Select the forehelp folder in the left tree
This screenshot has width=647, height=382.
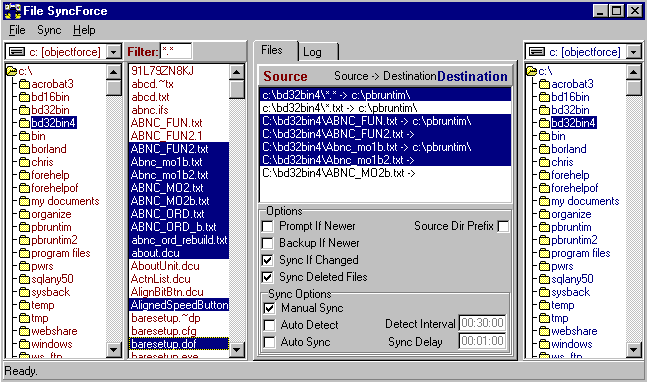click(x=50, y=175)
